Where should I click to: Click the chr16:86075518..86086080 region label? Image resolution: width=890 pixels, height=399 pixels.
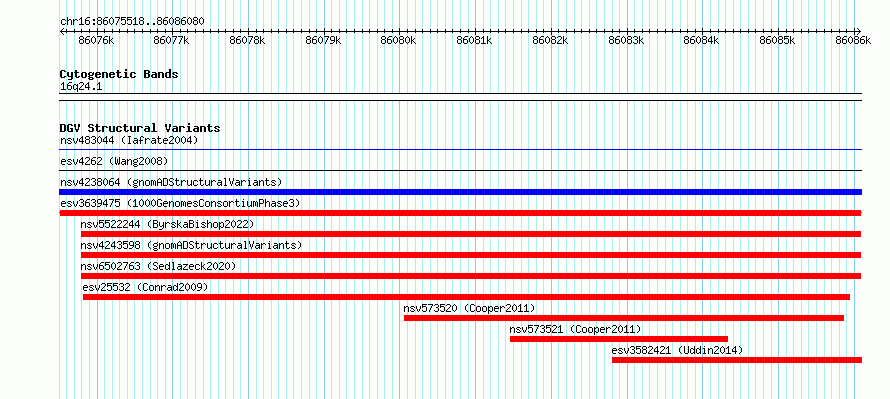[132, 22]
